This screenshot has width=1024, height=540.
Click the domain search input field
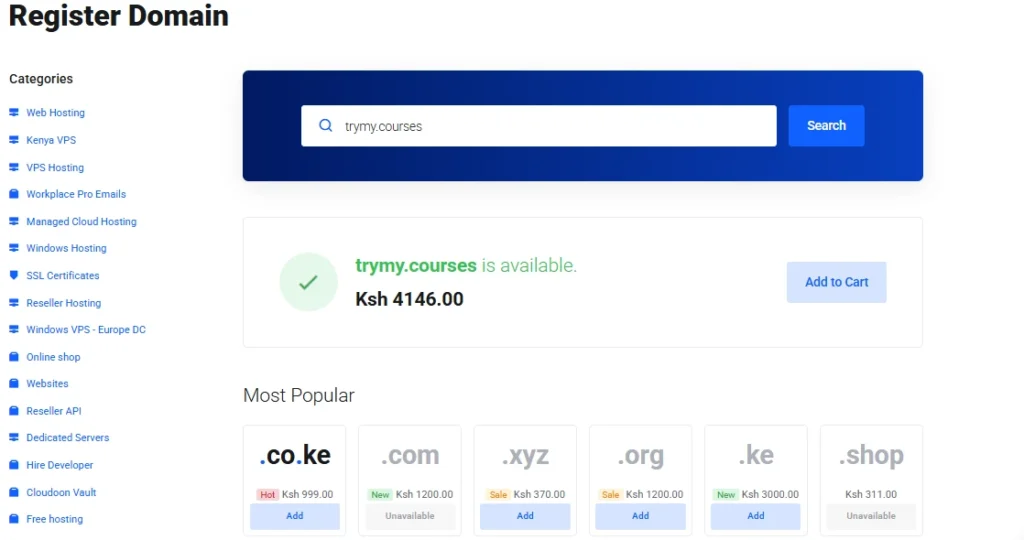(x=539, y=126)
